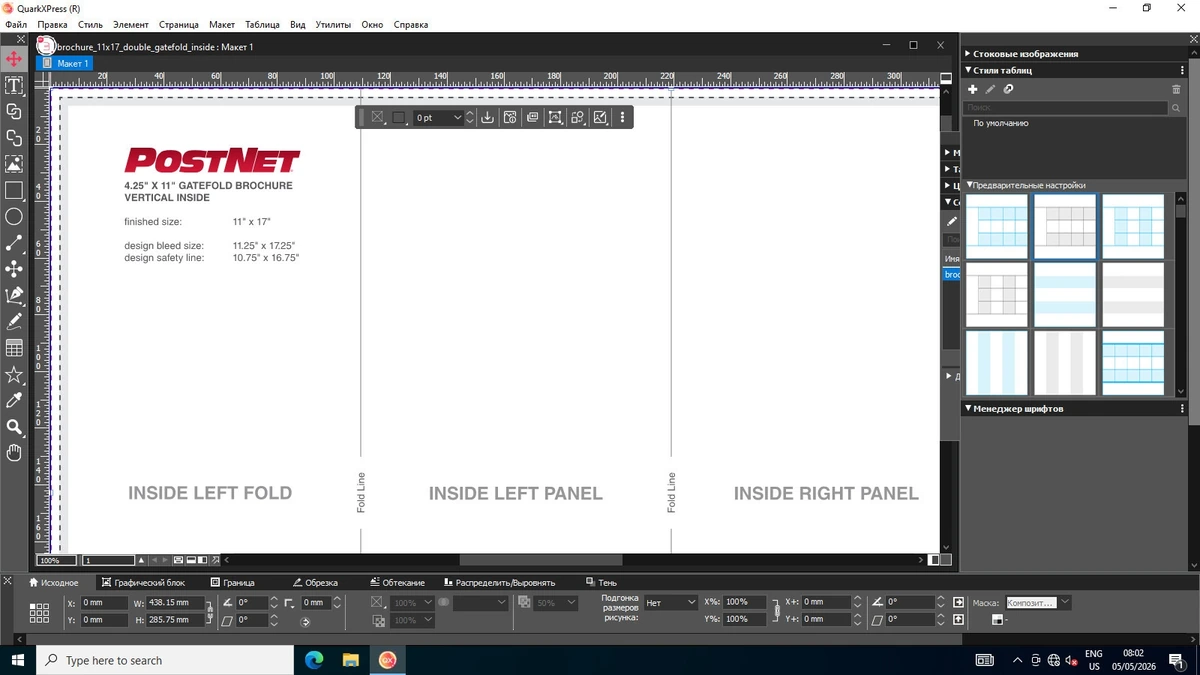Toggle the horizontal flip button

(958, 602)
